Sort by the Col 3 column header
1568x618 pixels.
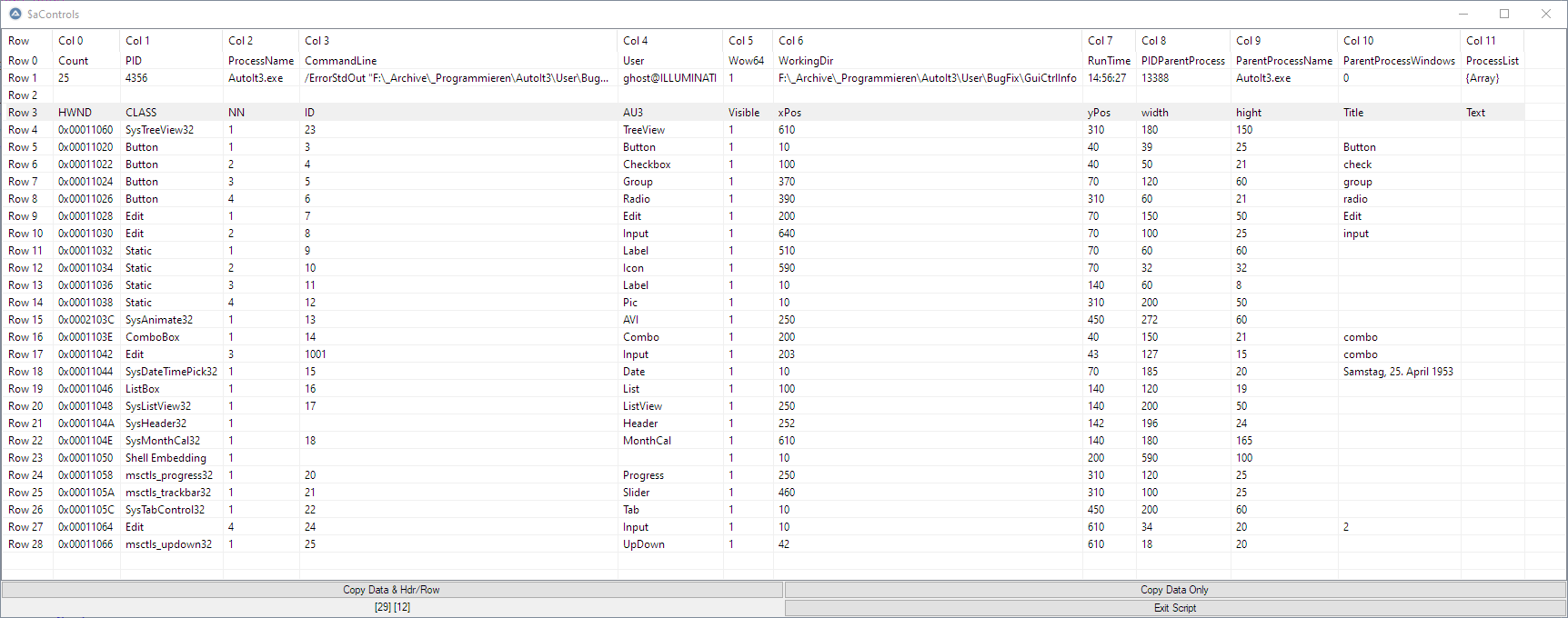[x=317, y=41]
